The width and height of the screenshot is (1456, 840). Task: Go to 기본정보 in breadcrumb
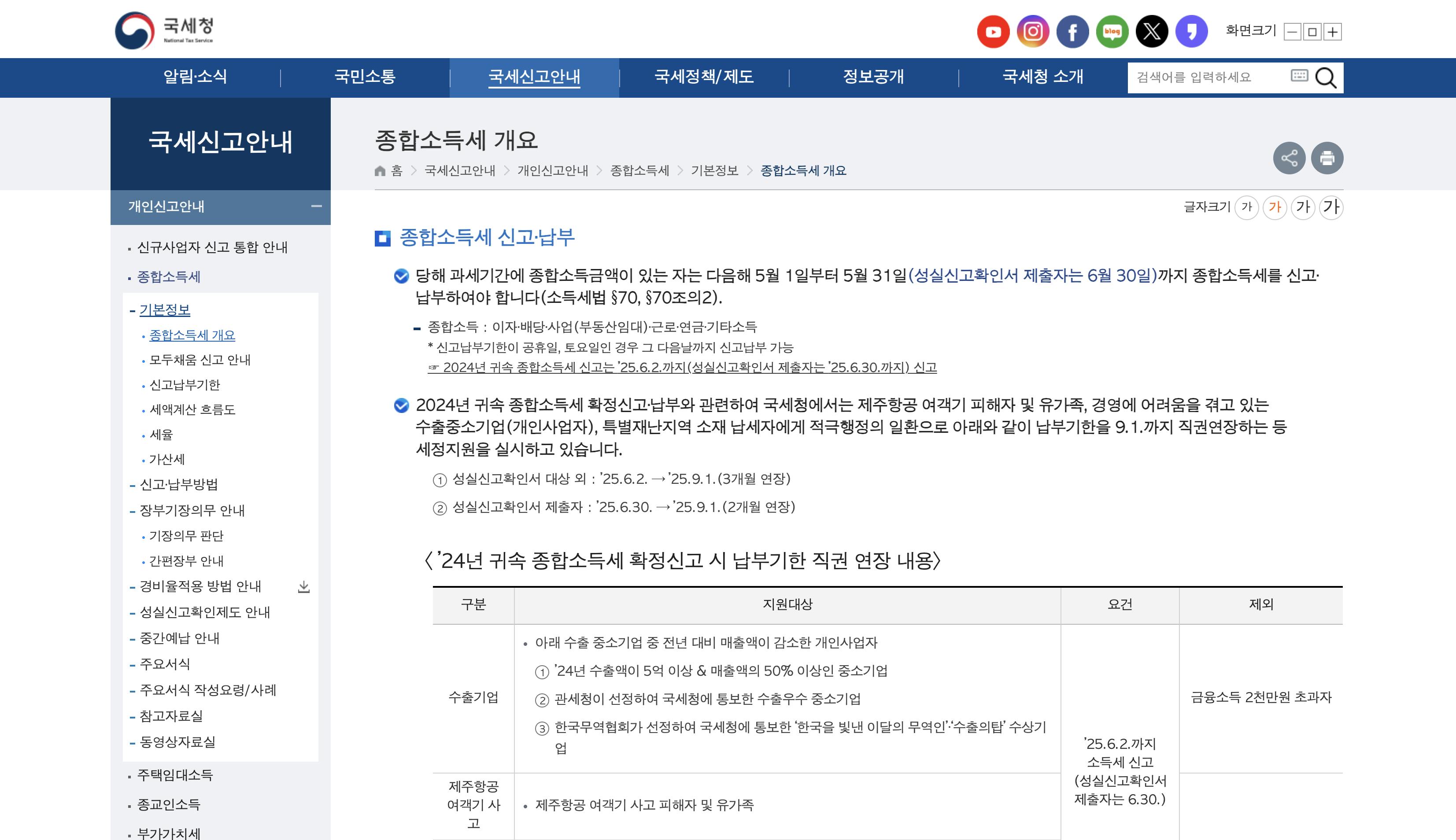(x=715, y=171)
